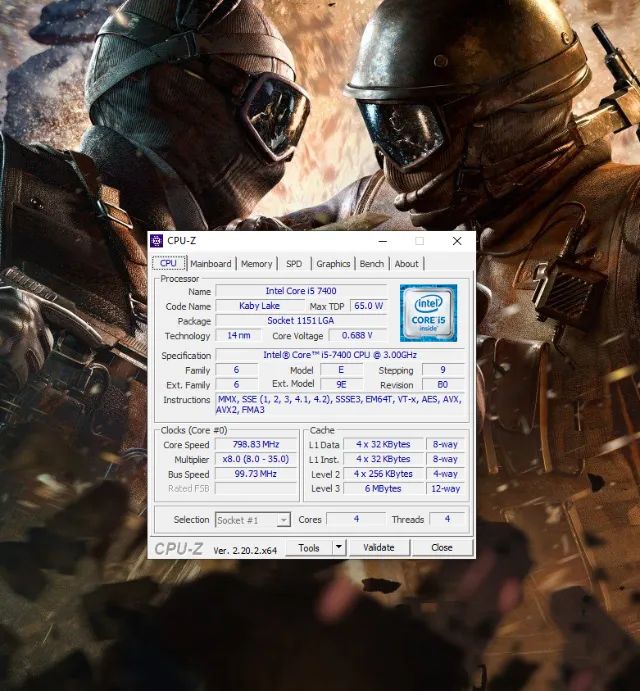The width and height of the screenshot is (640, 691).
Task: Close the CPU-Z window with X
Action: pos(457,241)
